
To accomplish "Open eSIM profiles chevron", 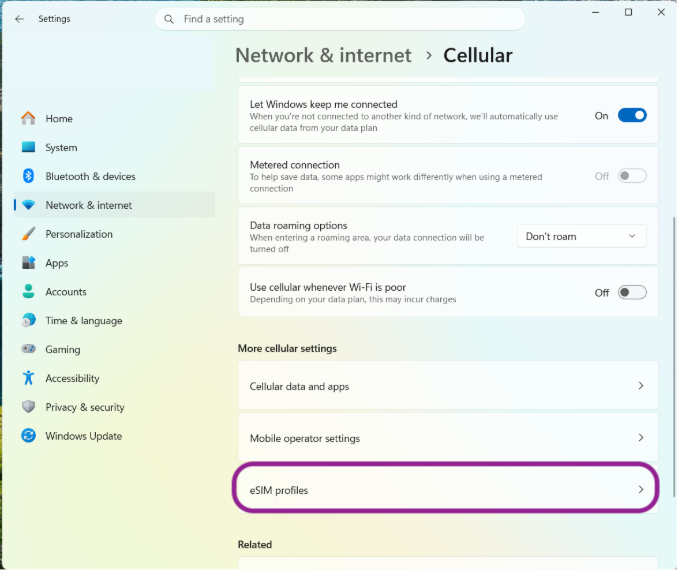I will [641, 490].
